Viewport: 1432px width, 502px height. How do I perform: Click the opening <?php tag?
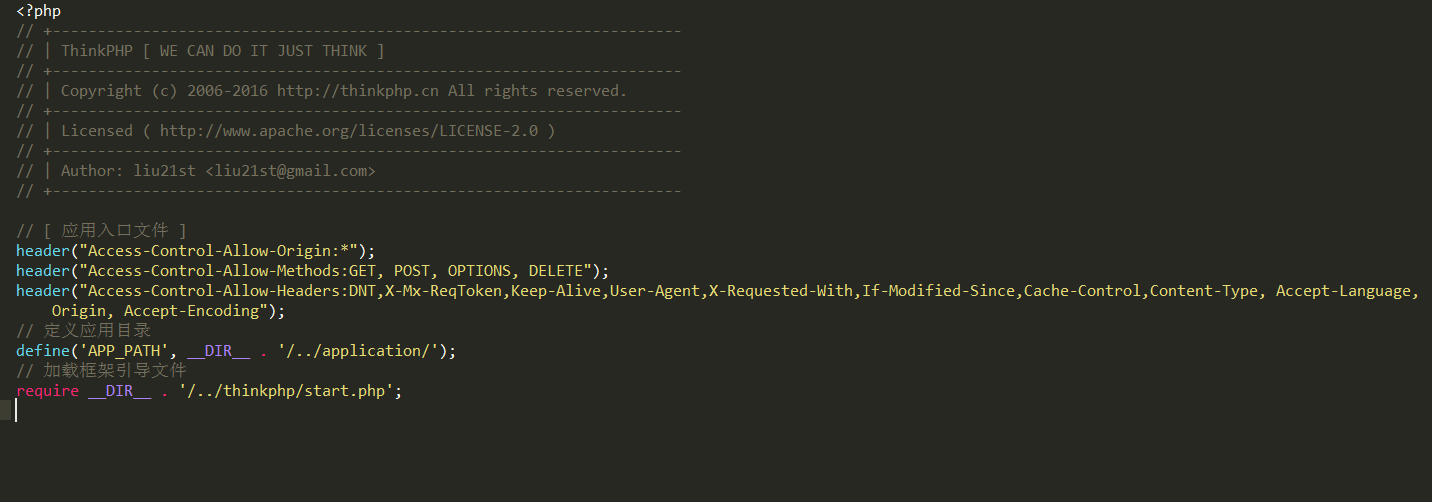[38, 11]
